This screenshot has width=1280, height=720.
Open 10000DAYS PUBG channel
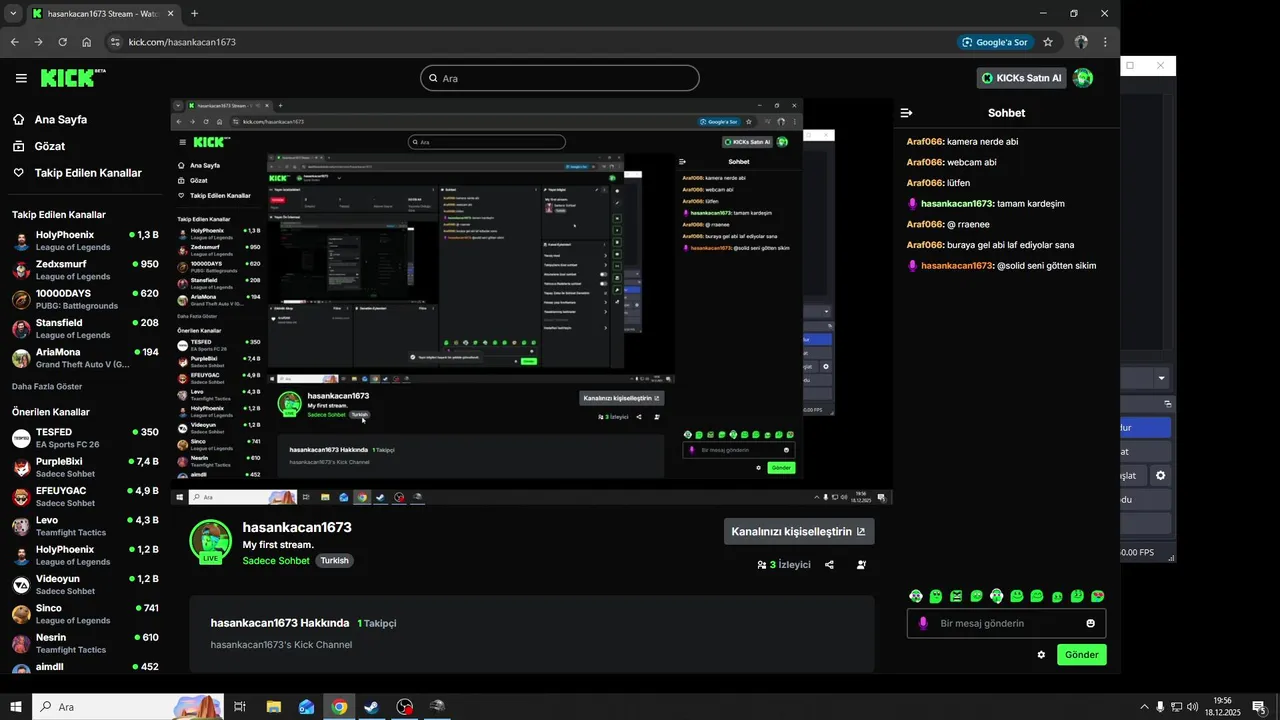tap(85, 299)
